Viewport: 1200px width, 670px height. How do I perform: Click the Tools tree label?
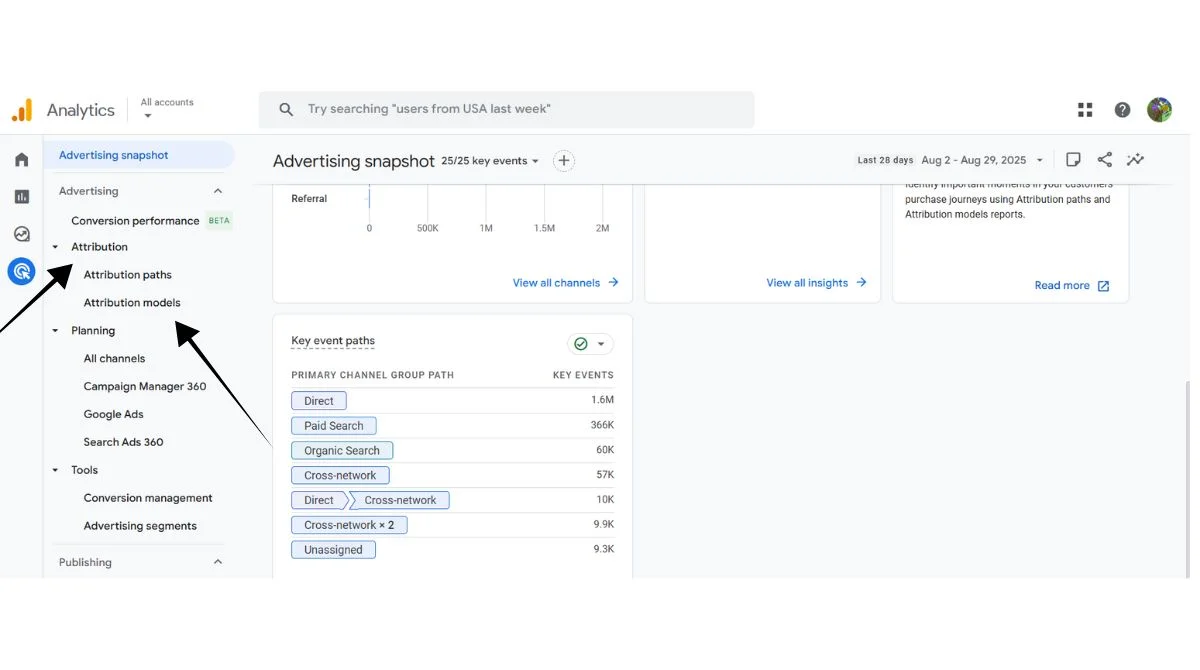(85, 470)
